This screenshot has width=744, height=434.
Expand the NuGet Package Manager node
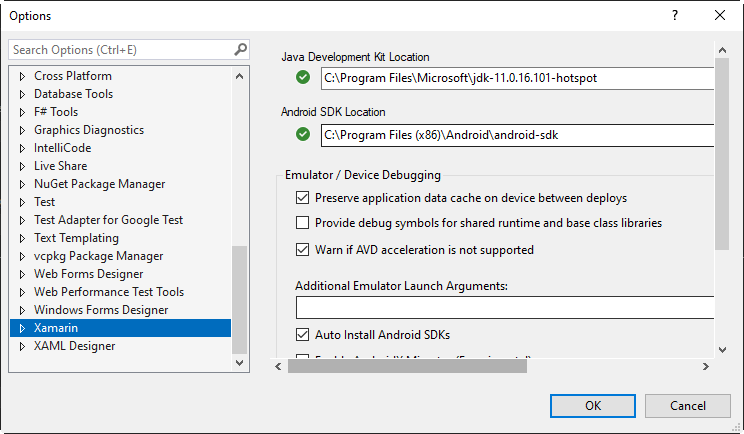(22, 184)
